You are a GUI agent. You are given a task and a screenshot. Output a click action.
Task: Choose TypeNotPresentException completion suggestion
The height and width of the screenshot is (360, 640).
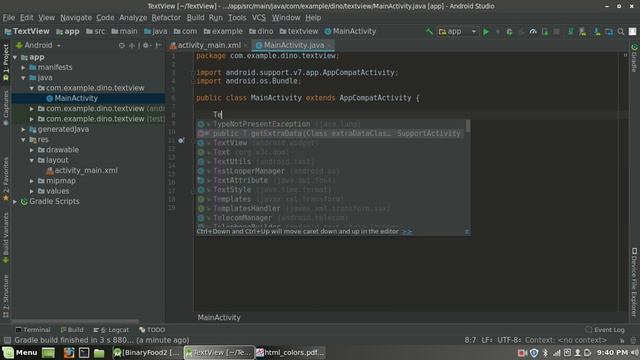330,124
